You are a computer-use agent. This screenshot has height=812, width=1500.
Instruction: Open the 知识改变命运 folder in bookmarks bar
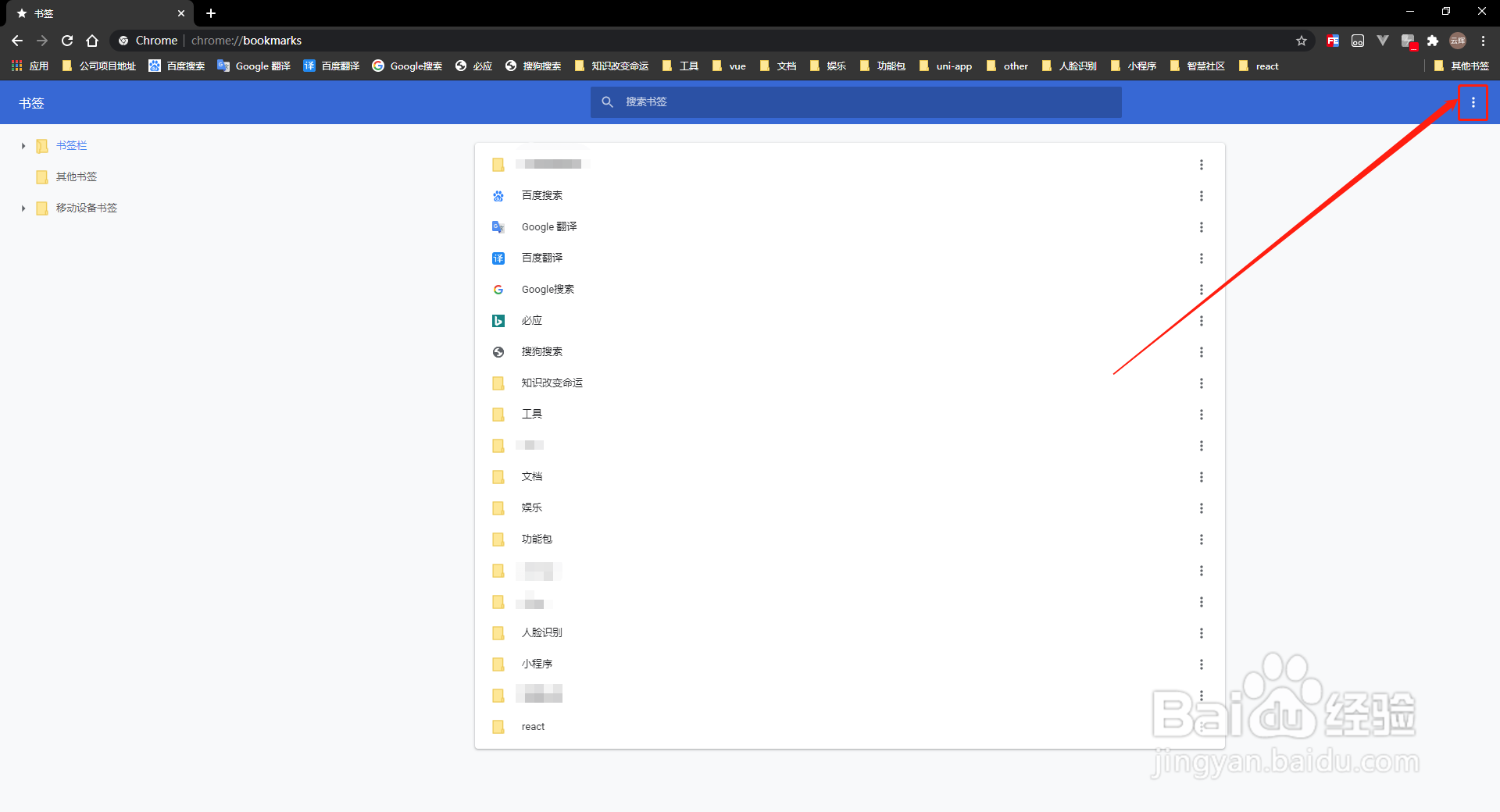tap(612, 66)
